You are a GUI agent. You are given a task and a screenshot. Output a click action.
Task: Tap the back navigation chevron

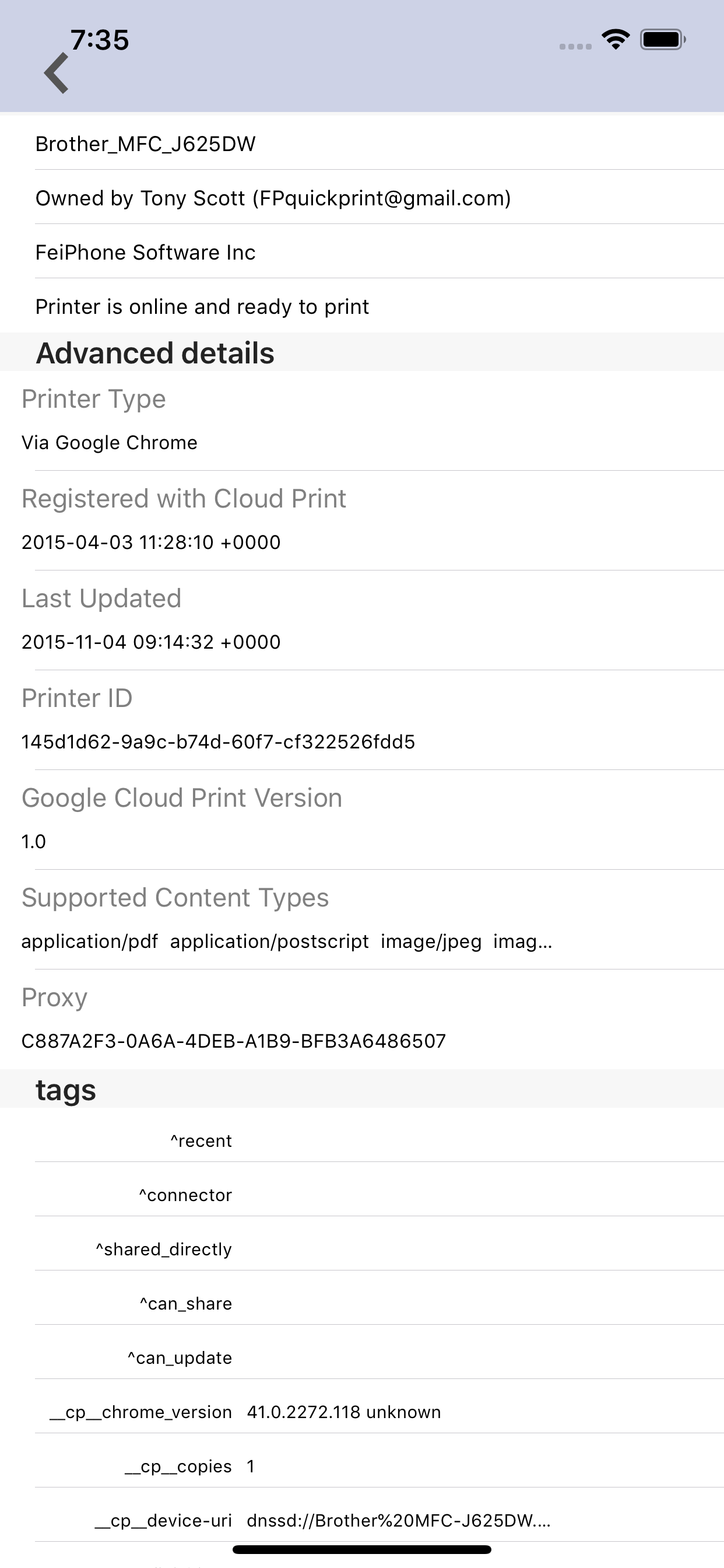pos(57,72)
